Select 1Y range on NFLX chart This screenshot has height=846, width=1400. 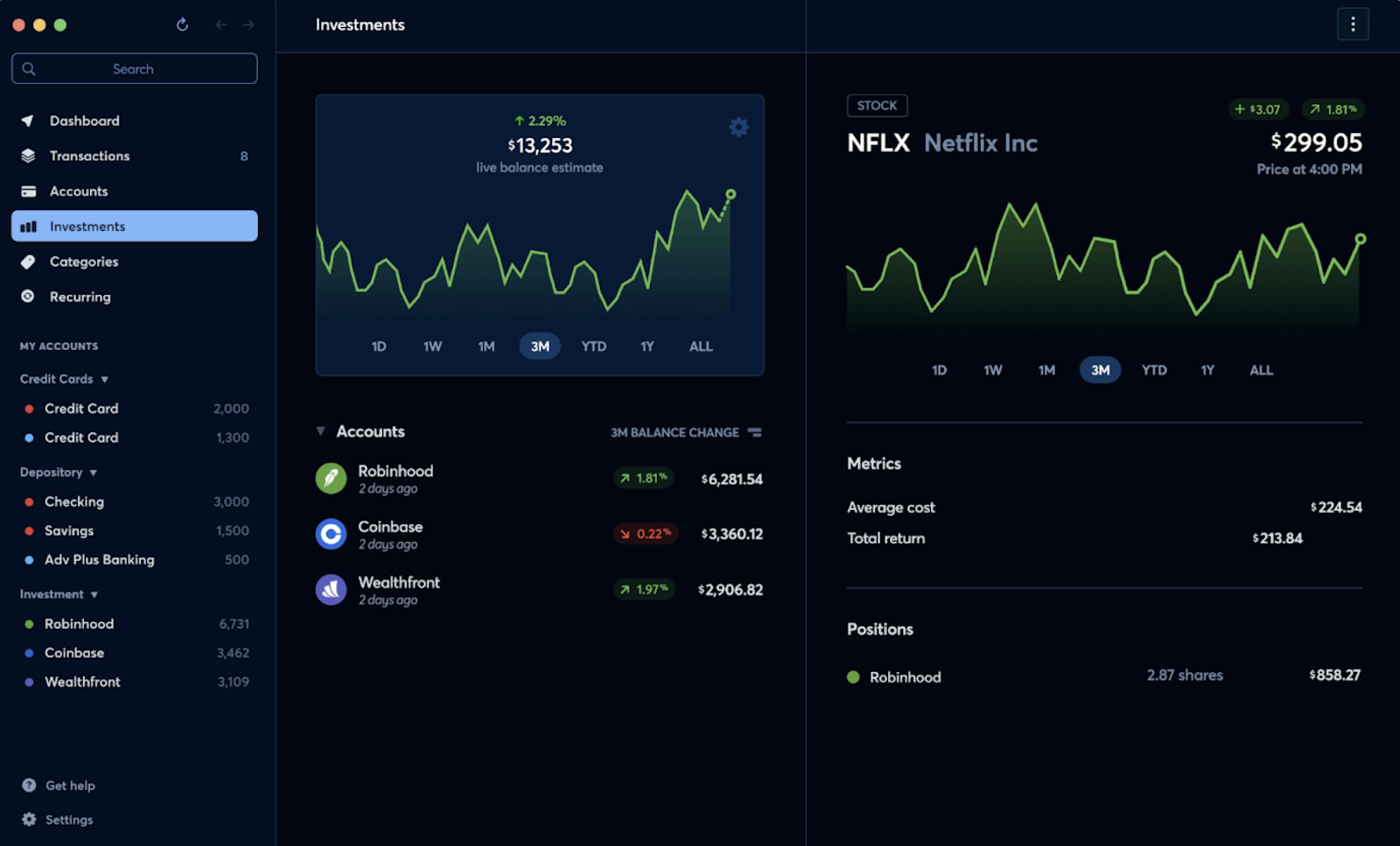coord(1207,370)
